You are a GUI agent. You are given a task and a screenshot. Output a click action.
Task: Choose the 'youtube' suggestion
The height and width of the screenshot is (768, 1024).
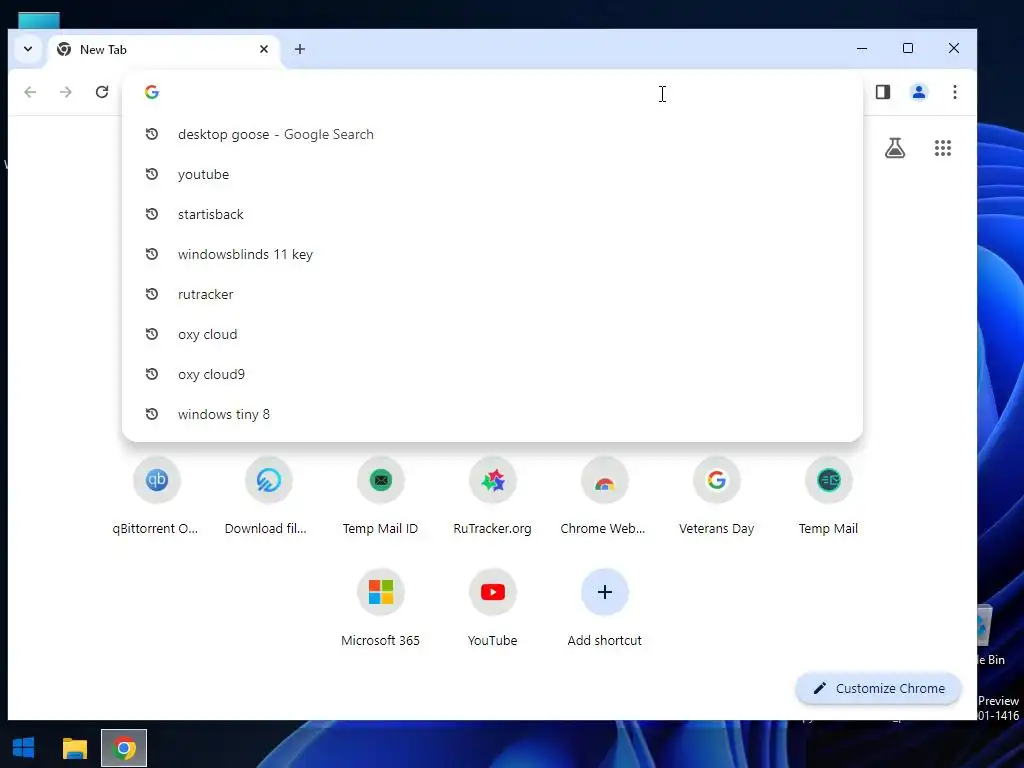[x=492, y=174]
